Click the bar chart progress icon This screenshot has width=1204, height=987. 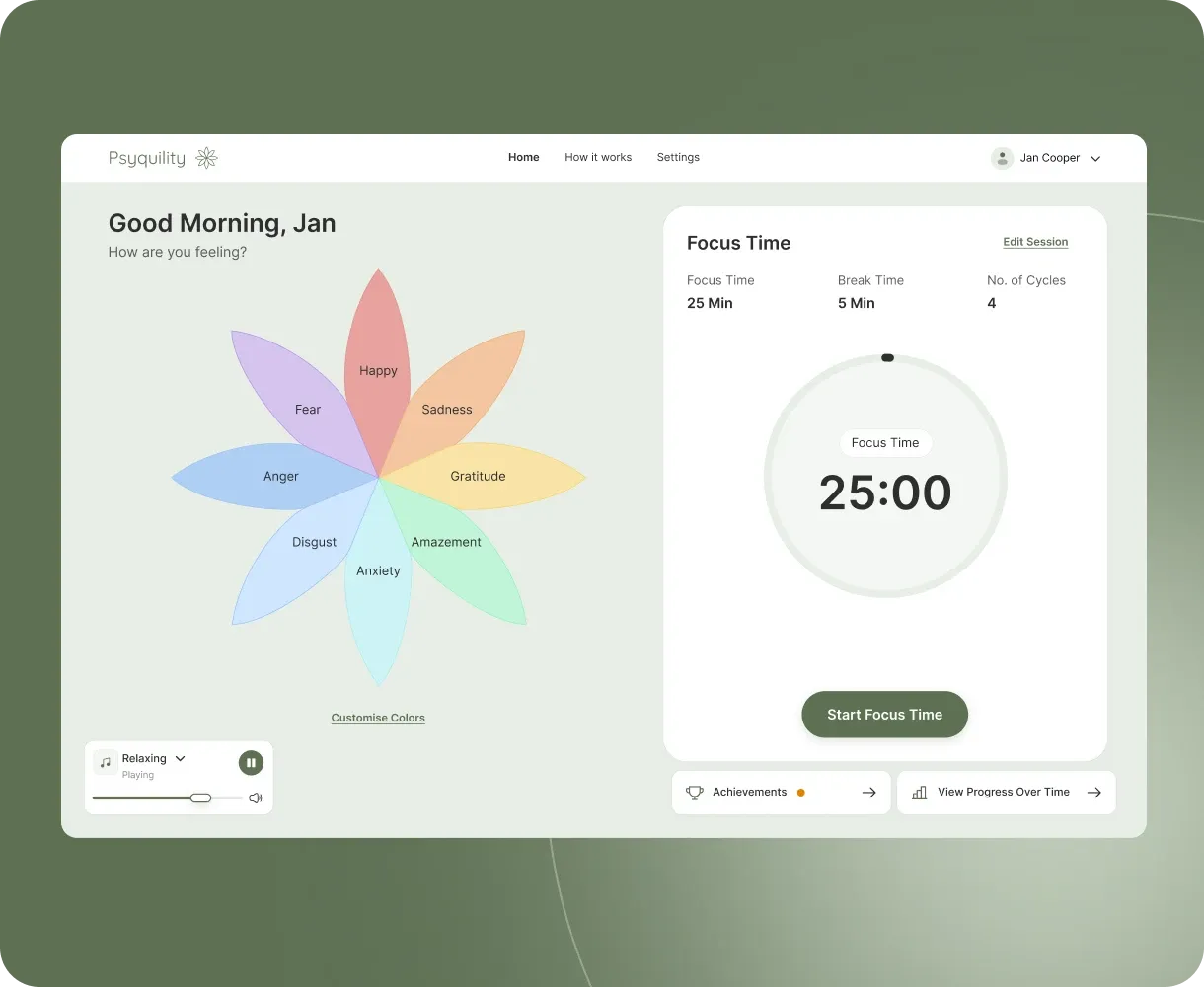click(x=919, y=793)
